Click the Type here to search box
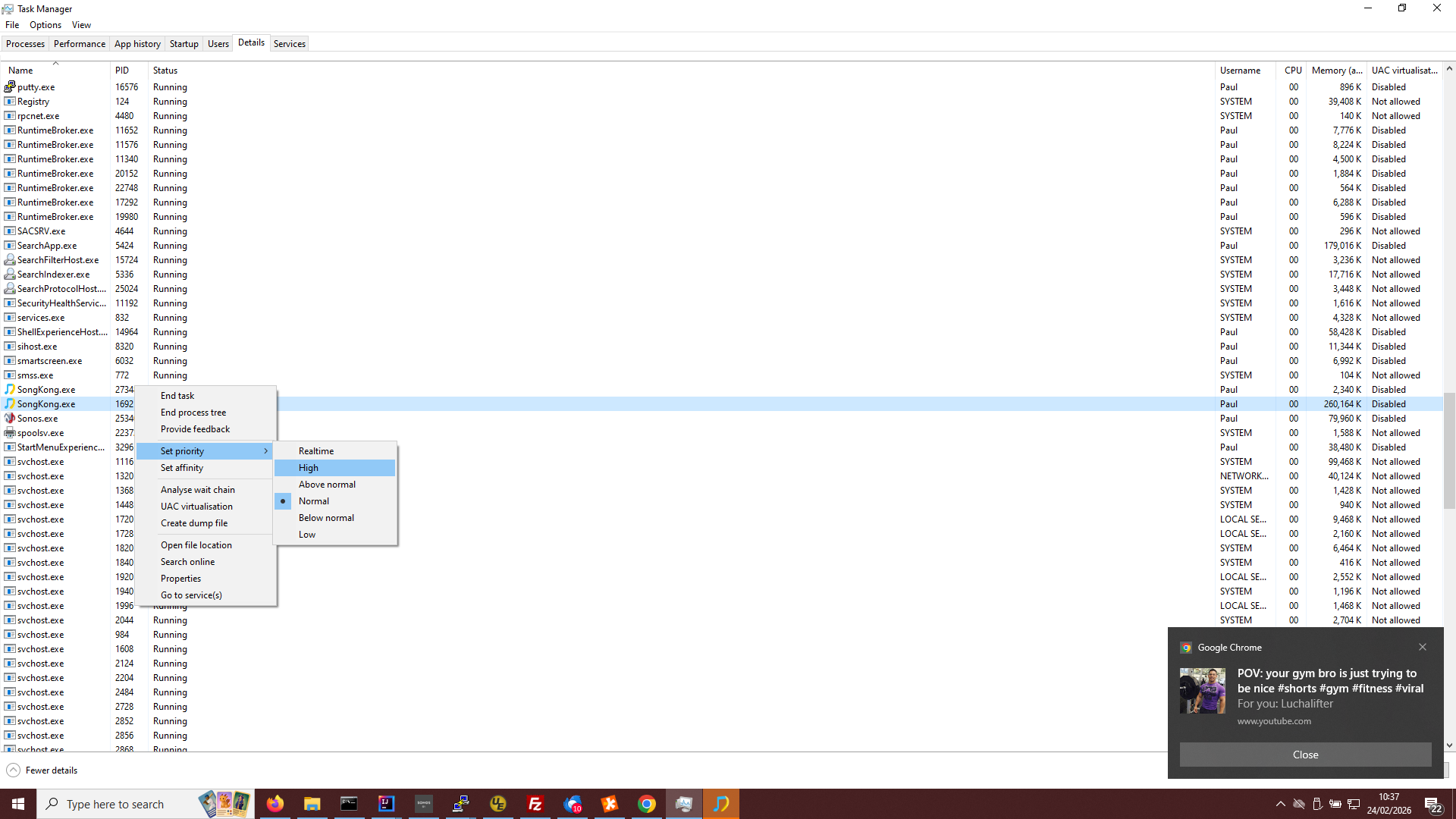The height and width of the screenshot is (819, 1456). [115, 805]
